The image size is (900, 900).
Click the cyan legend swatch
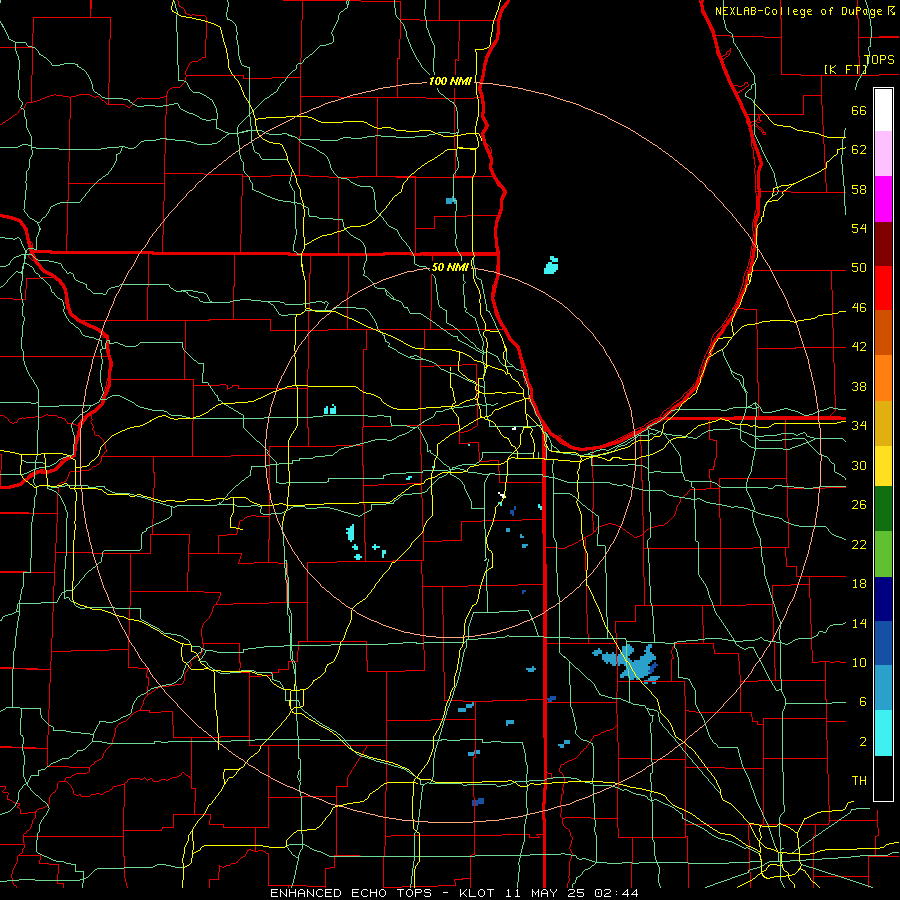pos(883,733)
